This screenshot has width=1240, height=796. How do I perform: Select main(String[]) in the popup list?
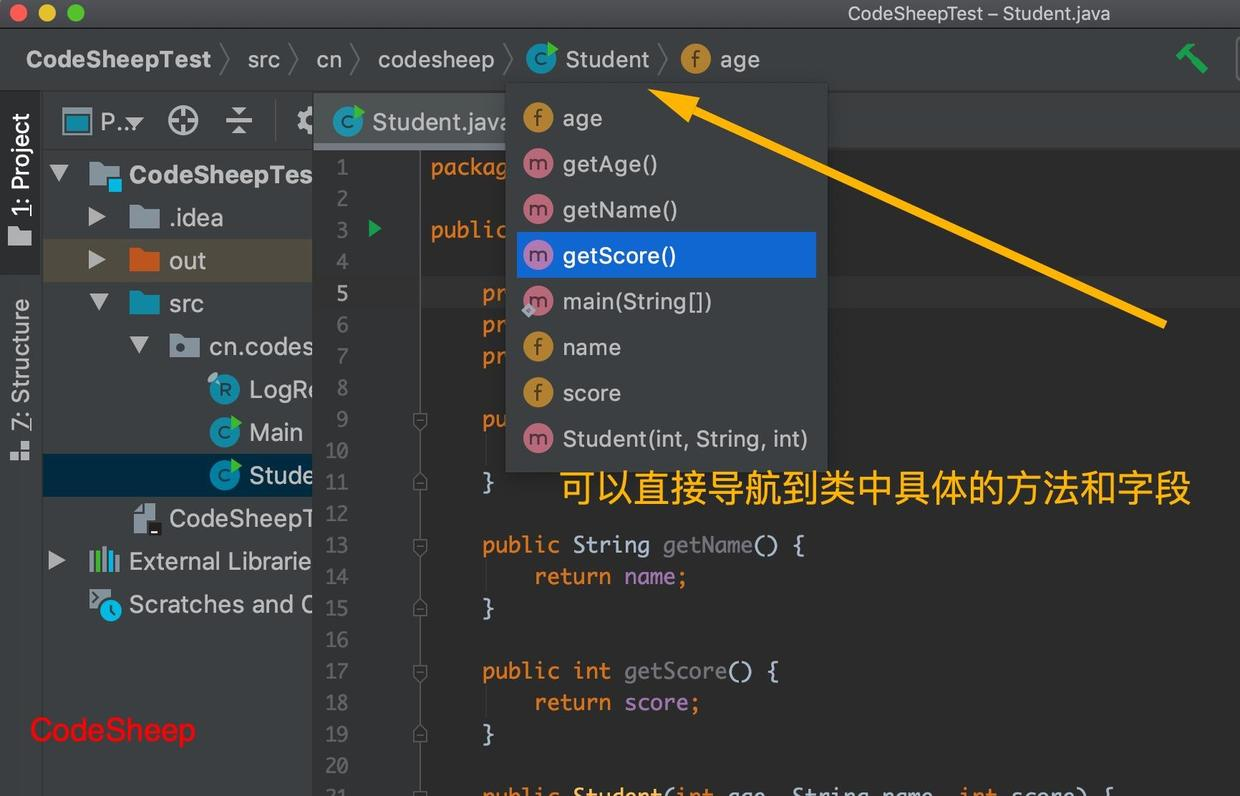pyautogui.click(x=666, y=301)
